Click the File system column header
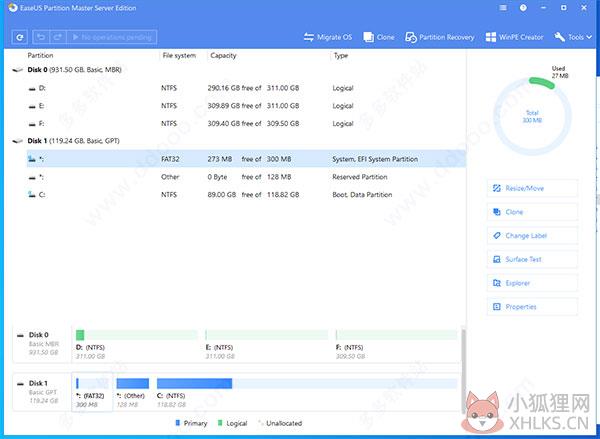This screenshot has height=439, width=600. coord(179,55)
